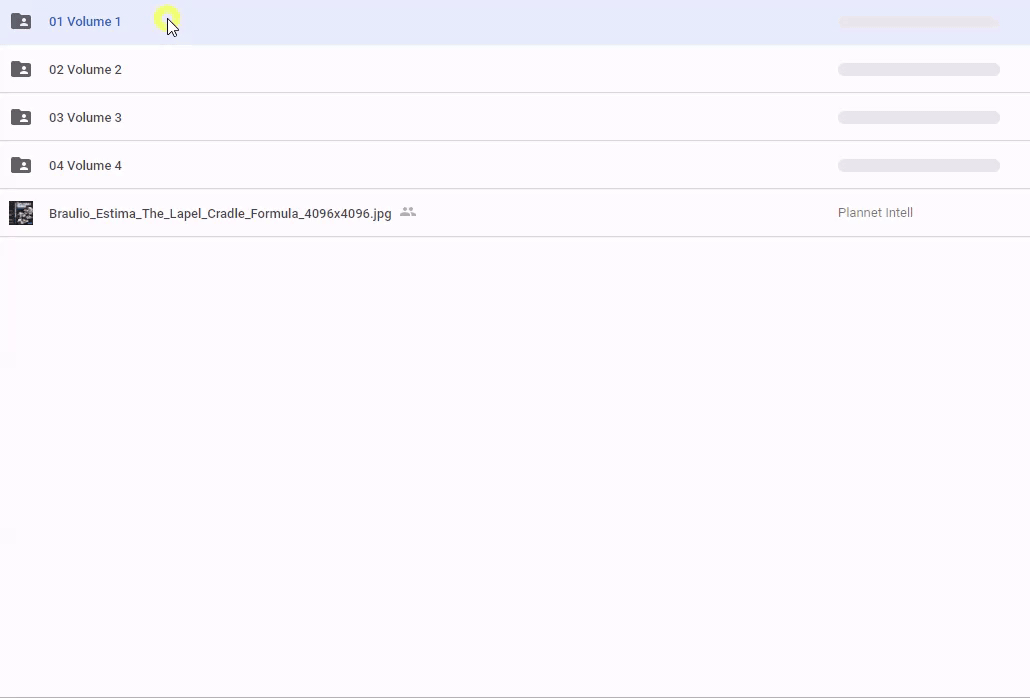Click the 04 Volume 4 folder icon
The width and height of the screenshot is (1030, 698).
tap(21, 165)
